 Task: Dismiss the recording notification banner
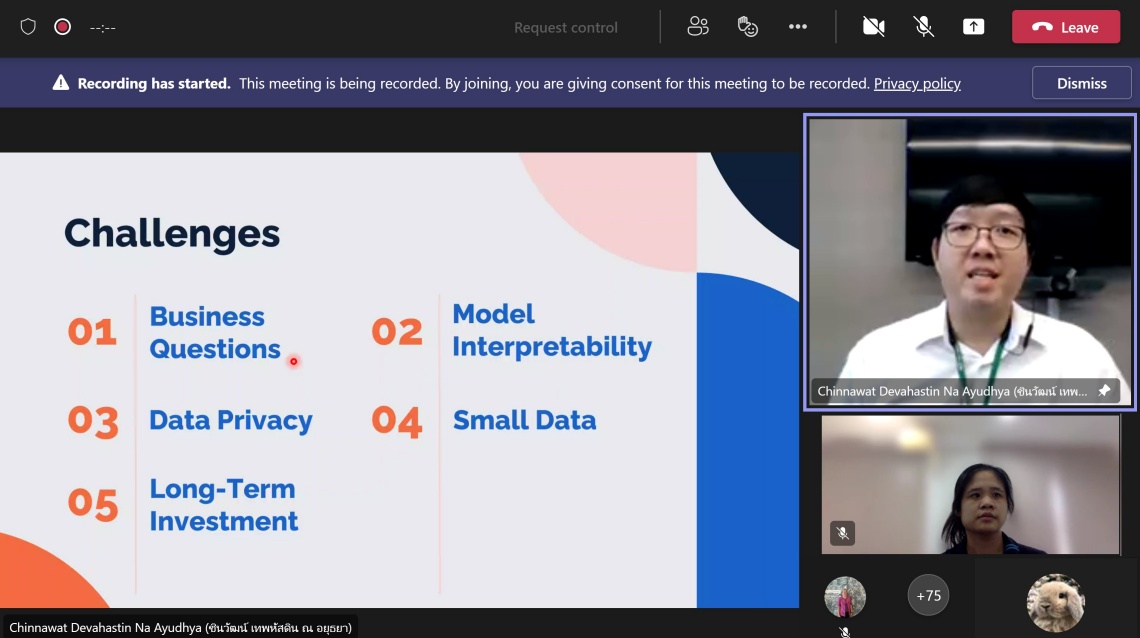pos(1081,84)
